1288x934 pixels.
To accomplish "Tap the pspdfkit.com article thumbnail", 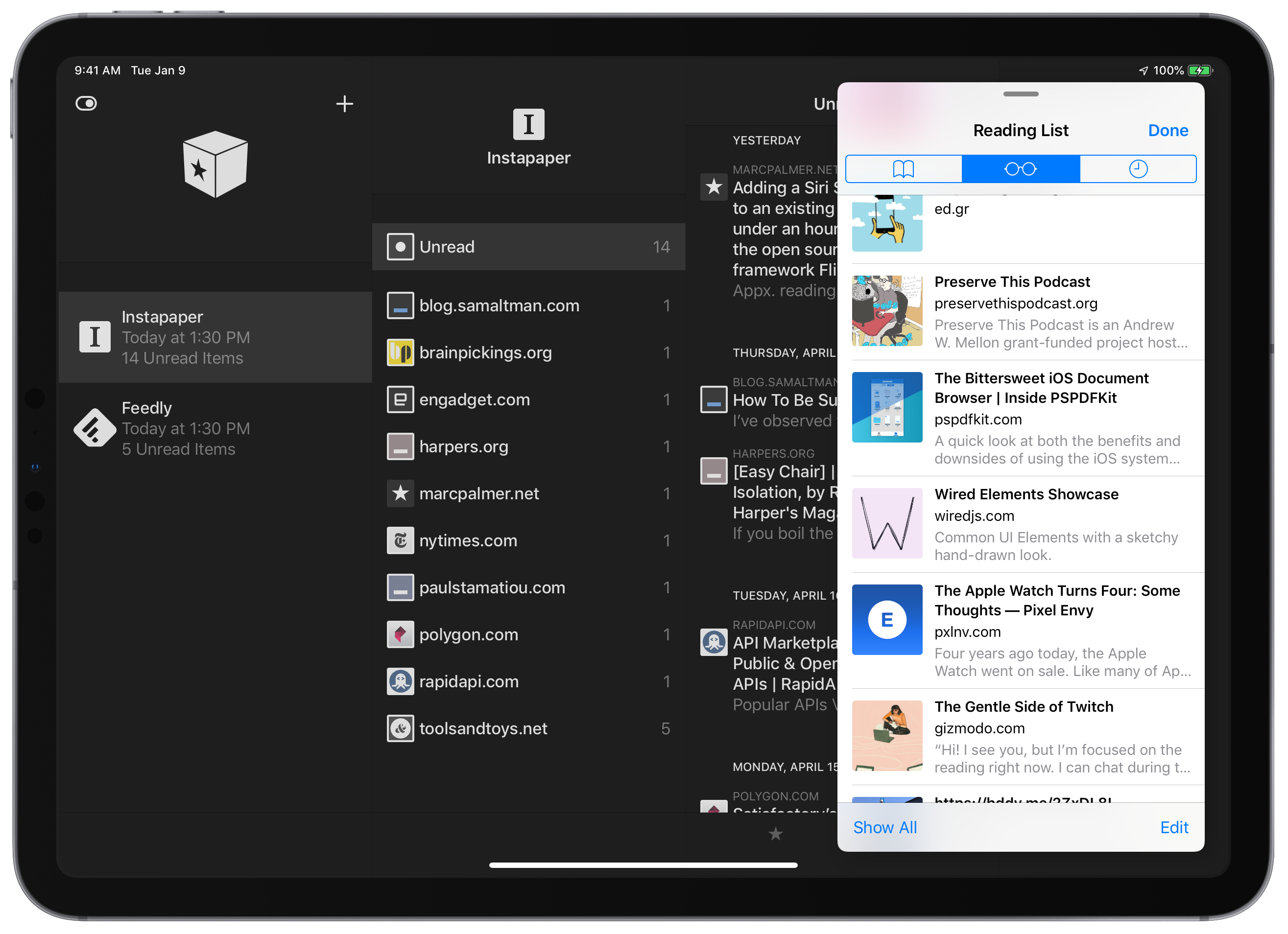I will pyautogui.click(x=887, y=408).
